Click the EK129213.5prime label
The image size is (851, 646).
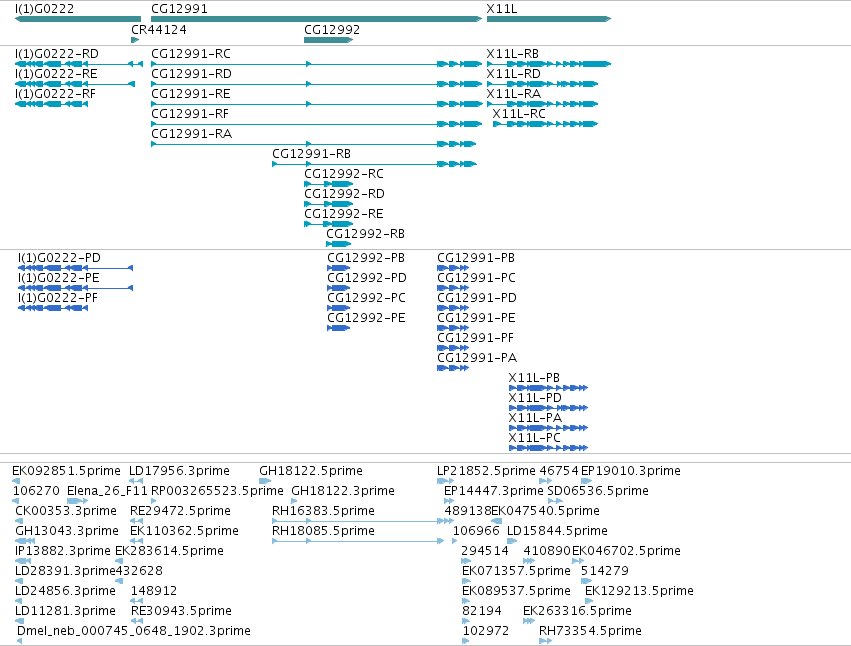[639, 591]
